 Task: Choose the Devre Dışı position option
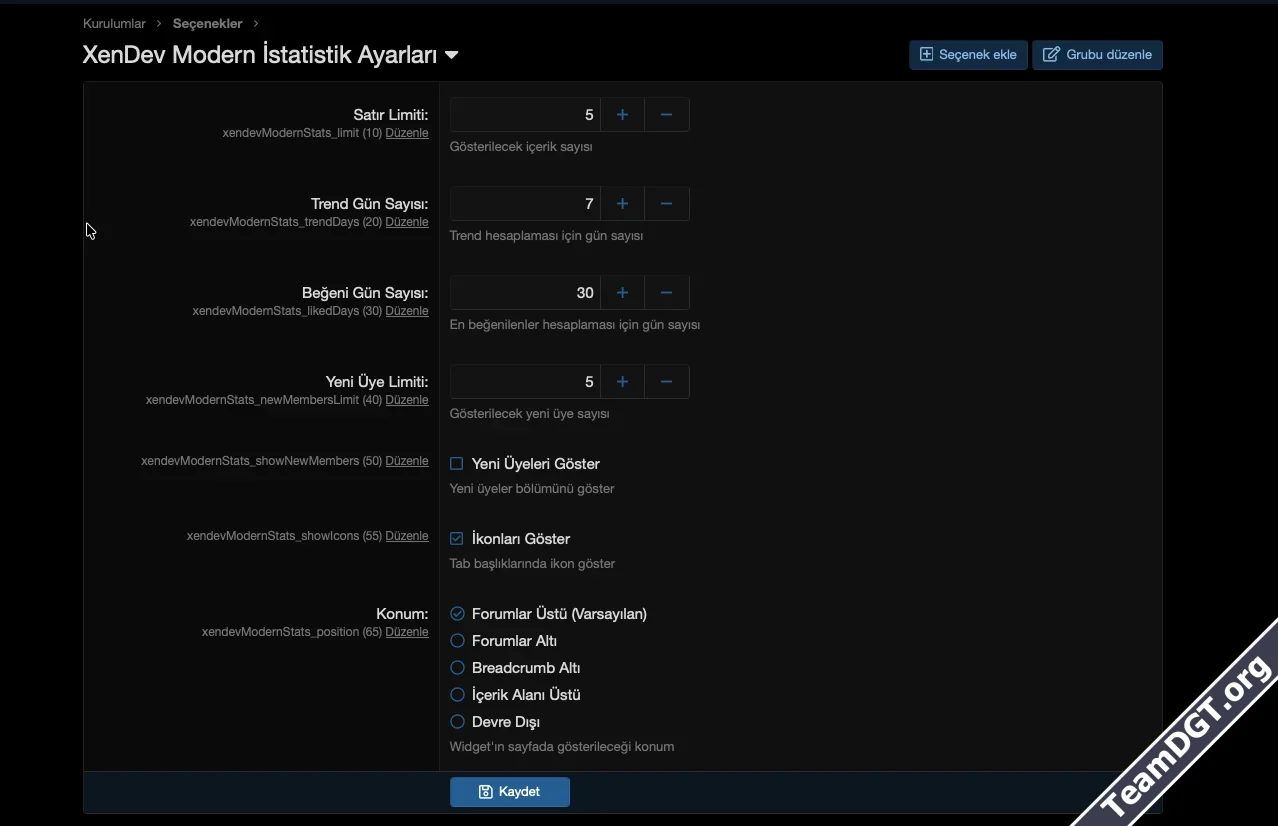tap(457, 722)
